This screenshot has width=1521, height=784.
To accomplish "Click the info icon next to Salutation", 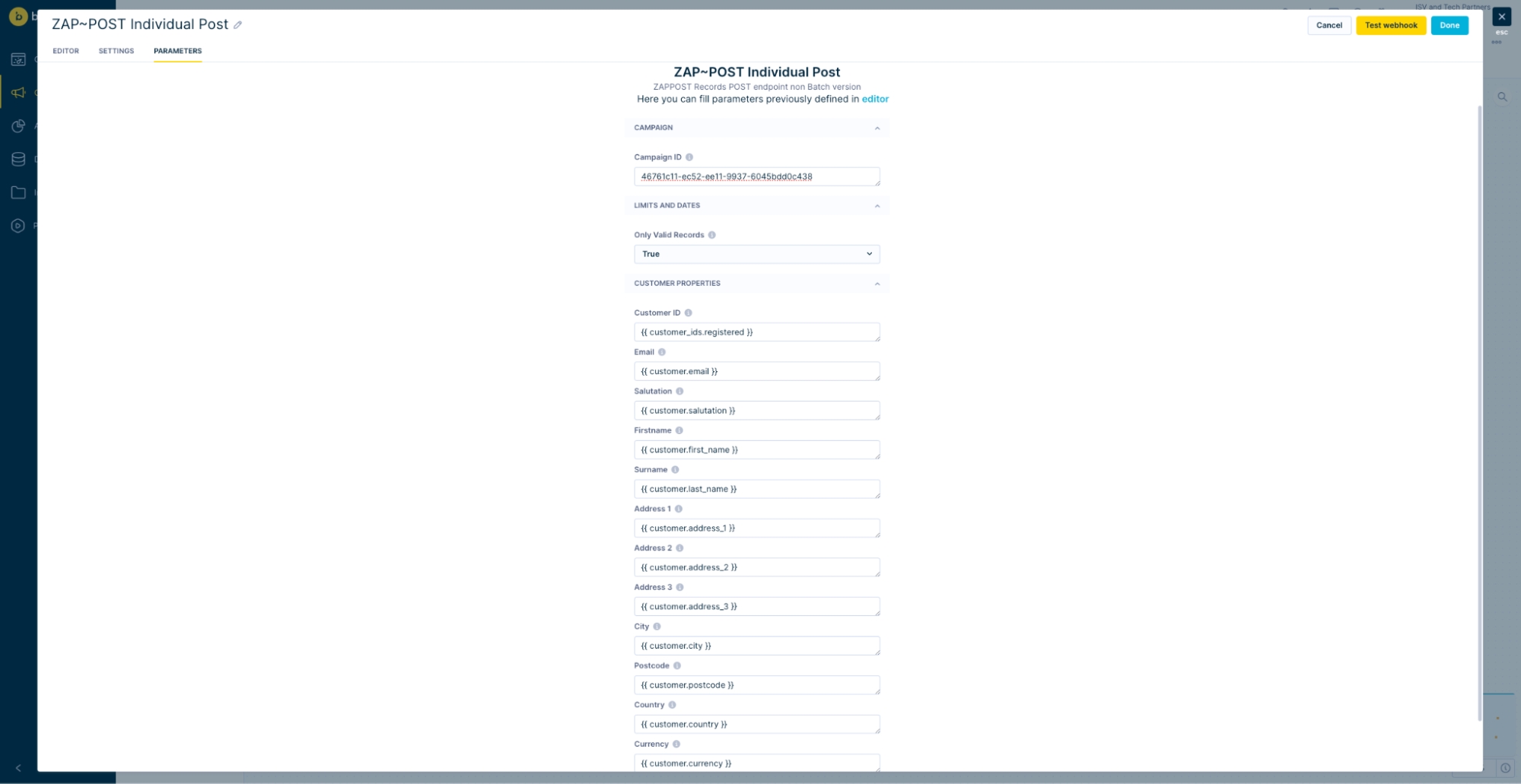I will pos(679,392).
